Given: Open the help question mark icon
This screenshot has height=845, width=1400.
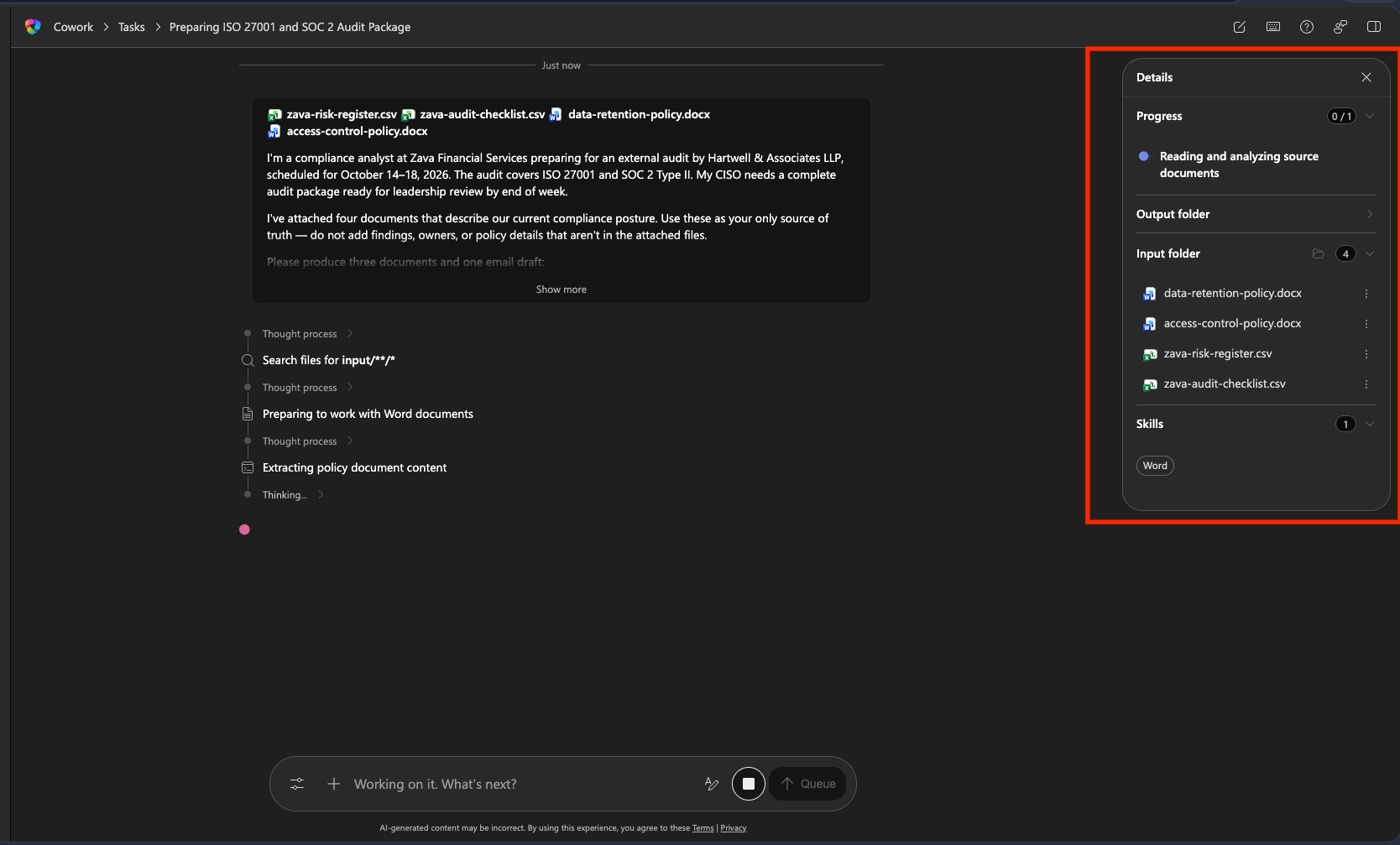Looking at the screenshot, I should coord(1306,27).
